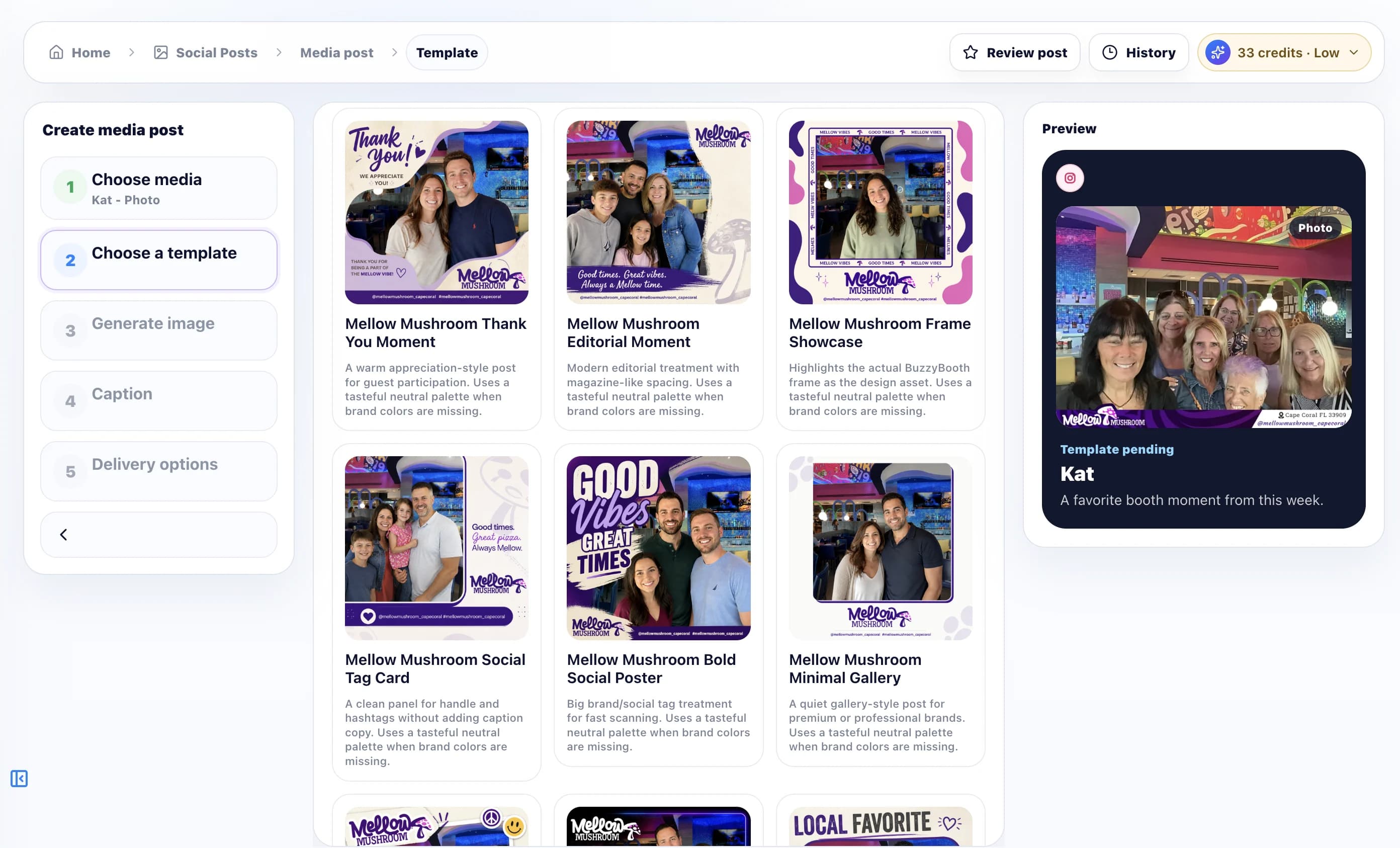The height and width of the screenshot is (848, 1400).
Task: Click the Social Posts image icon
Action: coord(161,52)
